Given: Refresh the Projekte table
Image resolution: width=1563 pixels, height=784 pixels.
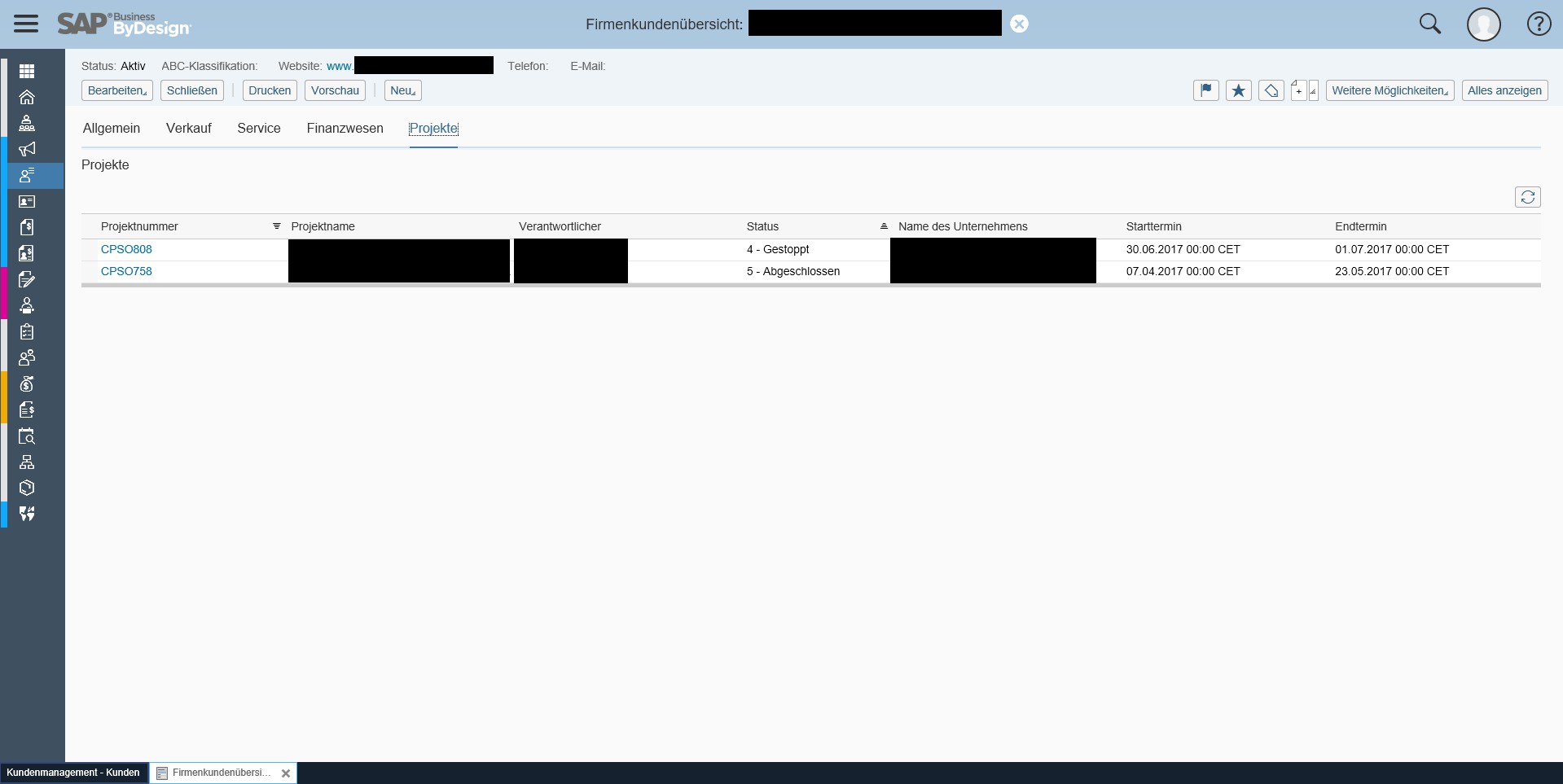Looking at the screenshot, I should click(1527, 197).
